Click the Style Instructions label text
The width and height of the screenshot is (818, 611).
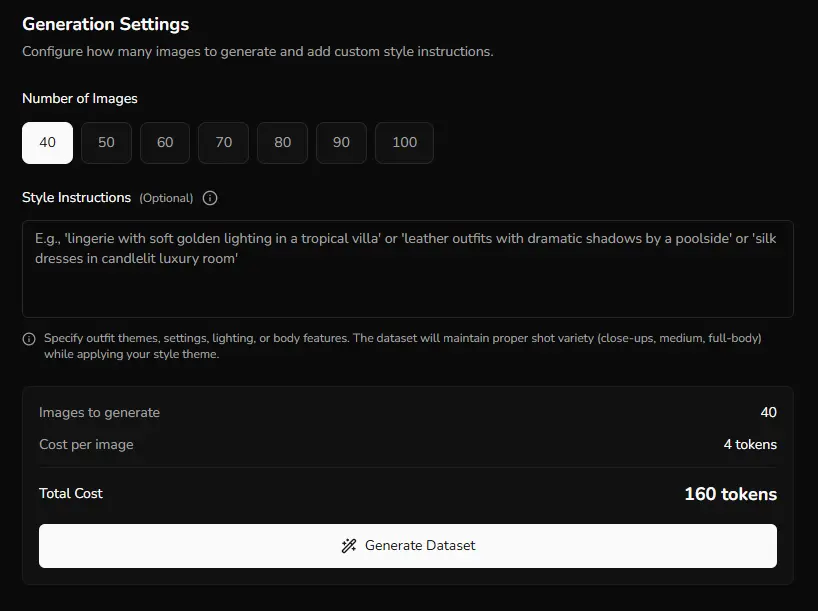point(77,198)
